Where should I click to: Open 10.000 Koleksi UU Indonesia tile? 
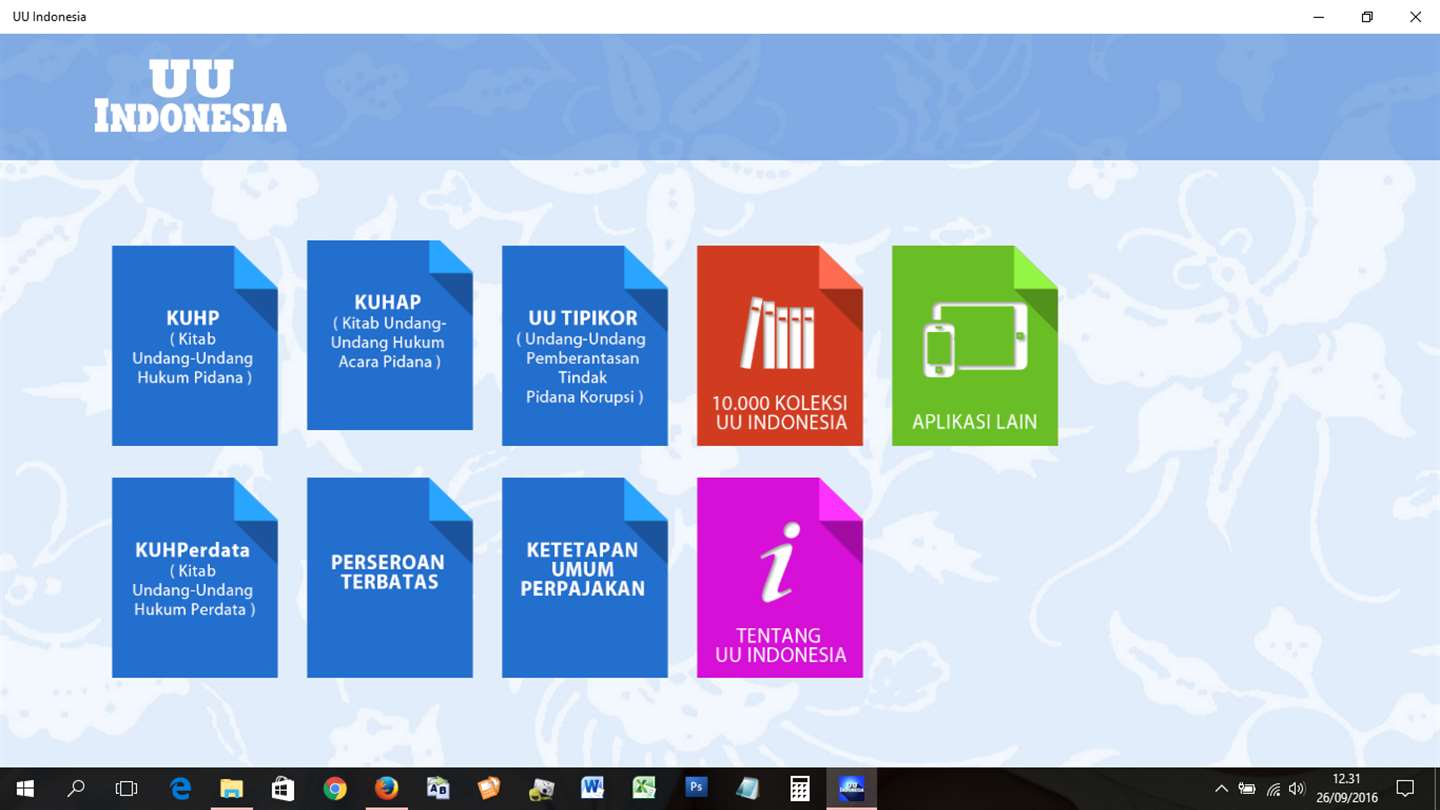[780, 346]
